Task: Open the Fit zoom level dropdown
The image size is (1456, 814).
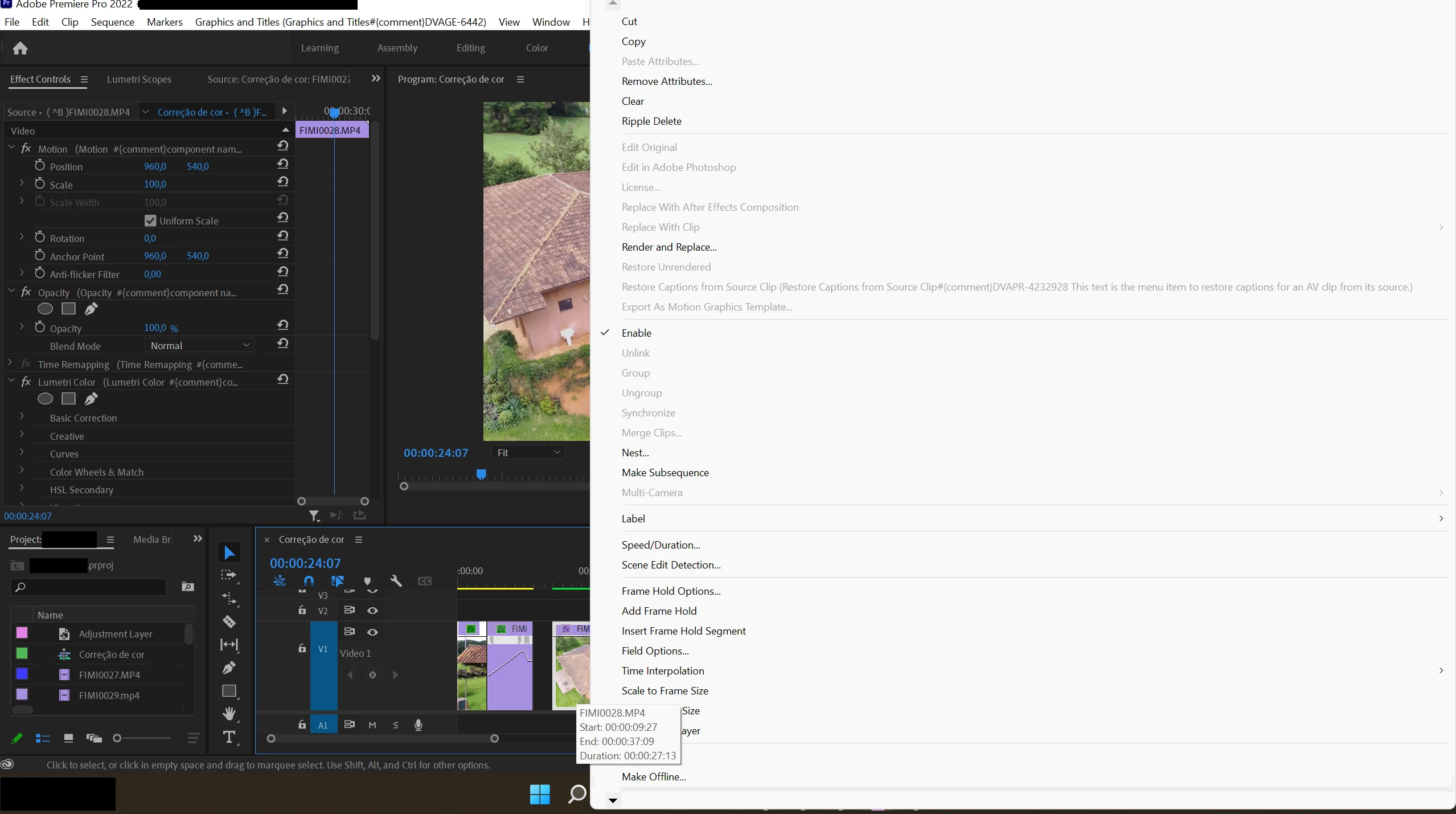Action: tap(528, 452)
